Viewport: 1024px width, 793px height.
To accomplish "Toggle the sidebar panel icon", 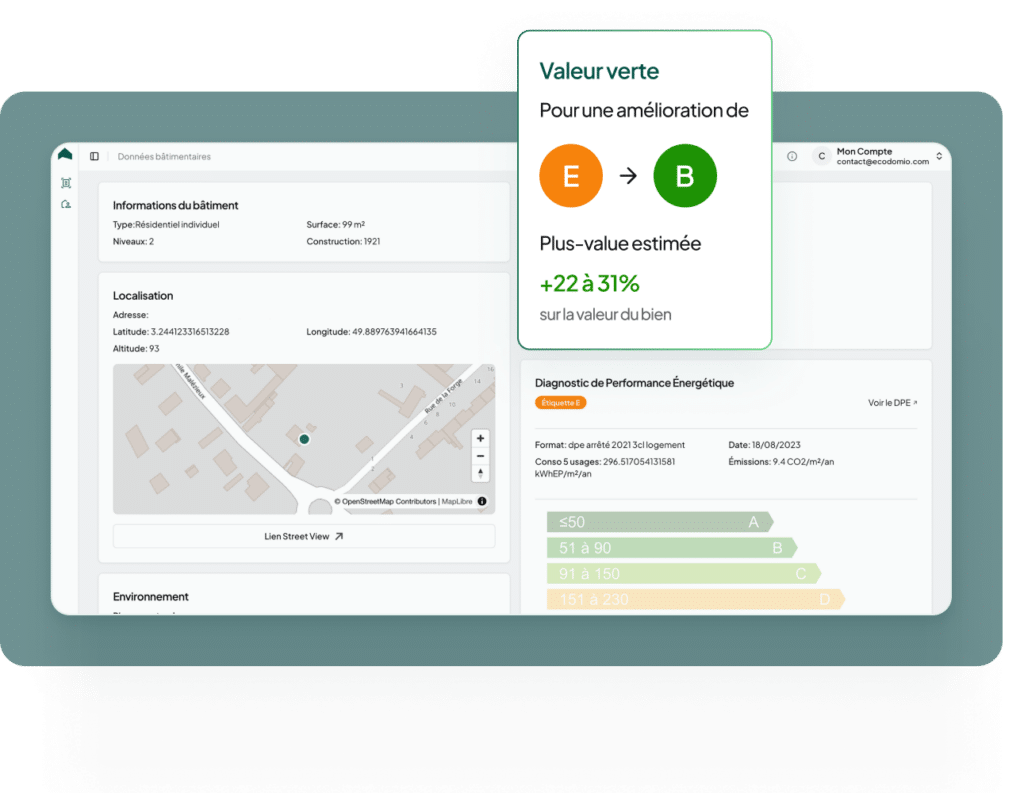I will (94, 157).
